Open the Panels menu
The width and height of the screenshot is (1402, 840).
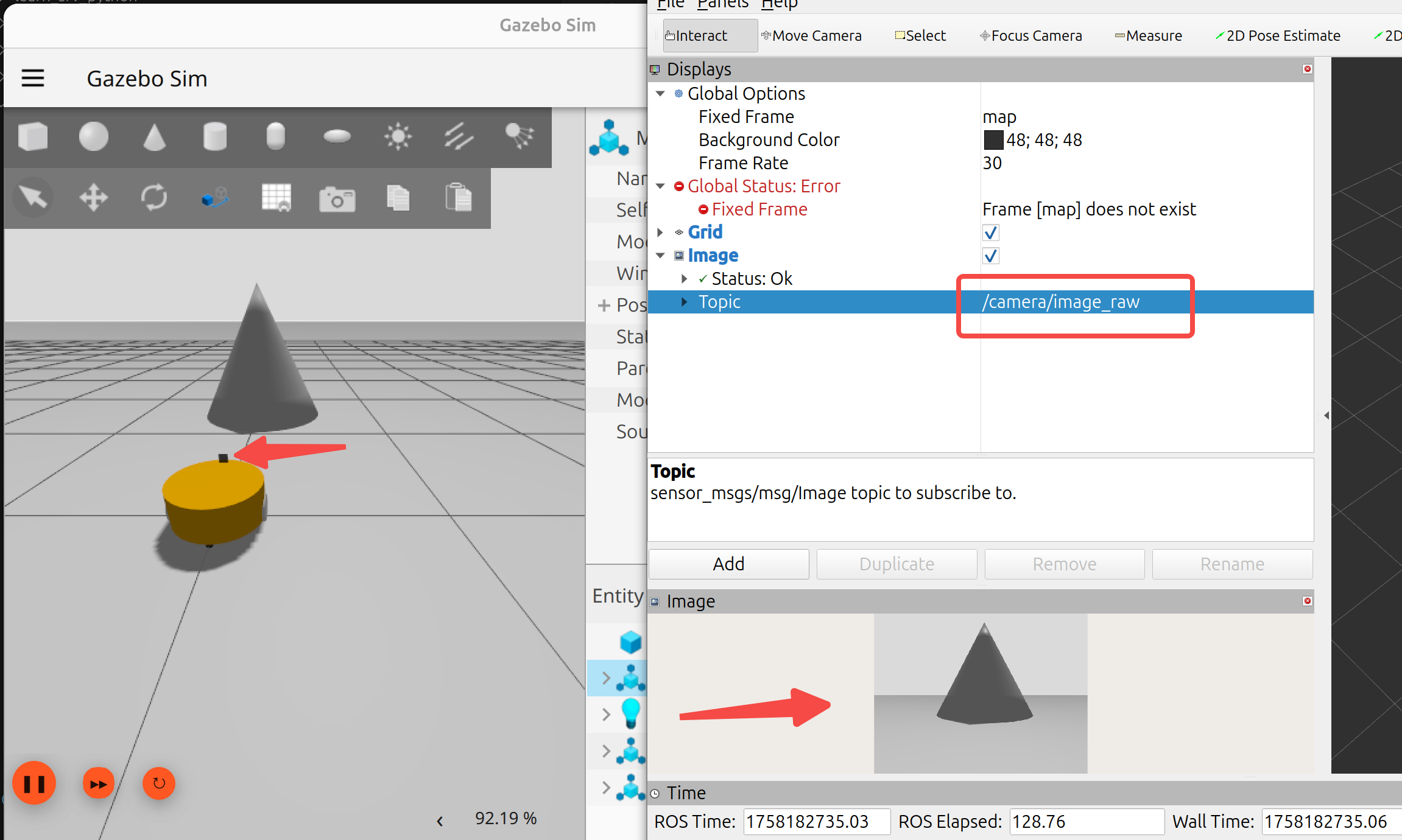722,5
